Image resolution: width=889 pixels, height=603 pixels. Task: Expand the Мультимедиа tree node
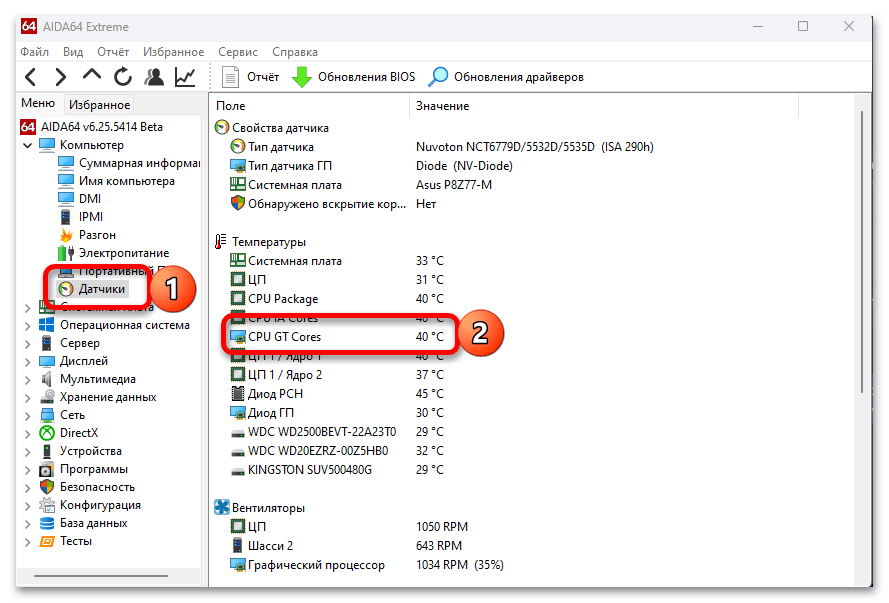tap(27, 379)
